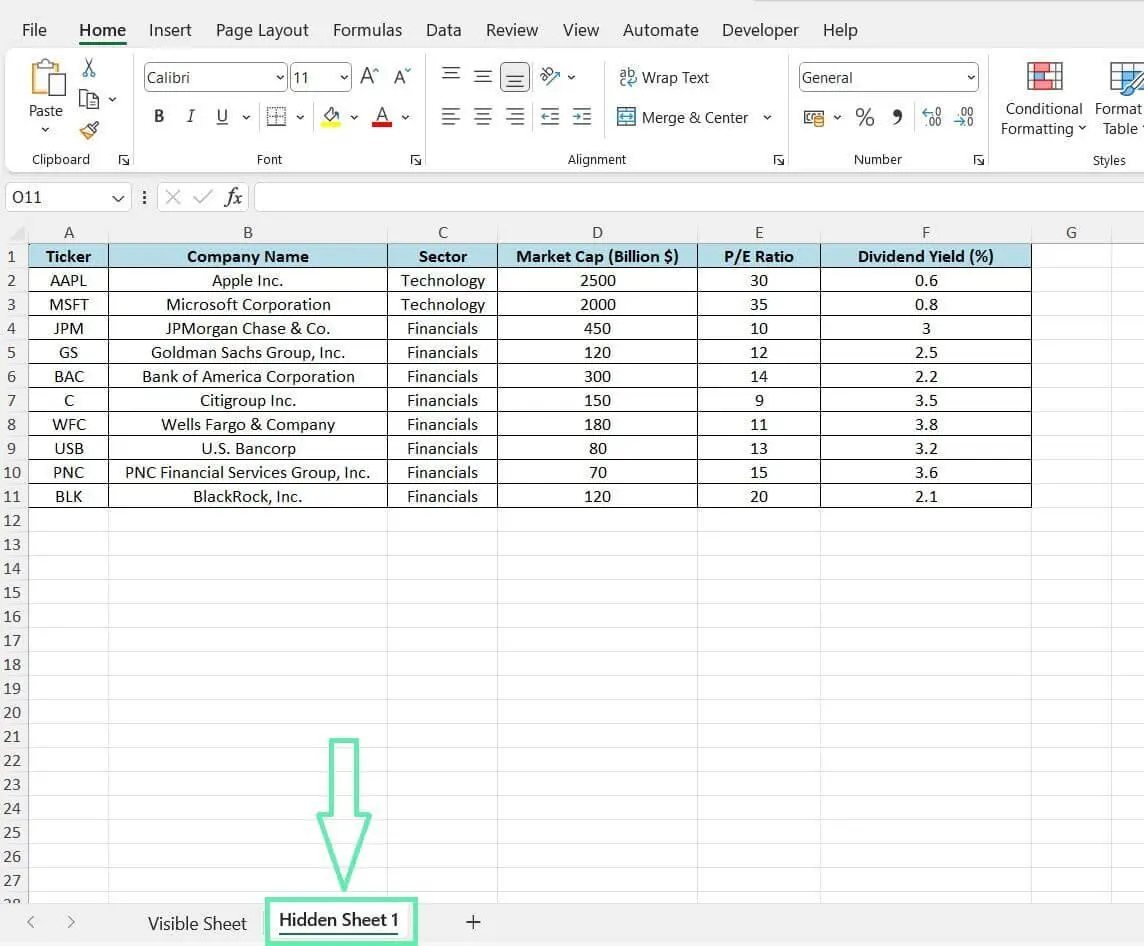Open Font settings dialog launcher
The width and height of the screenshot is (1144, 946).
point(416,160)
